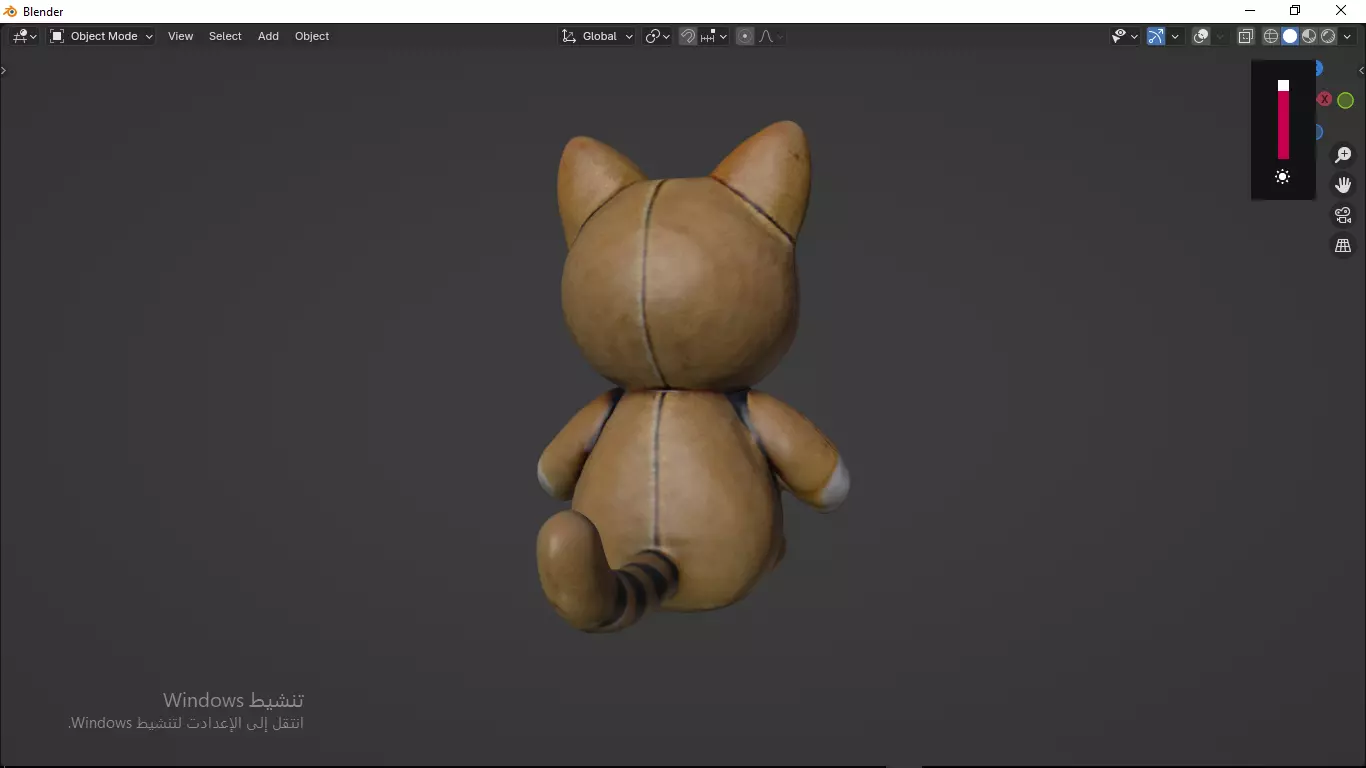Restore down the Blender window
1366x768 pixels.
click(1295, 11)
